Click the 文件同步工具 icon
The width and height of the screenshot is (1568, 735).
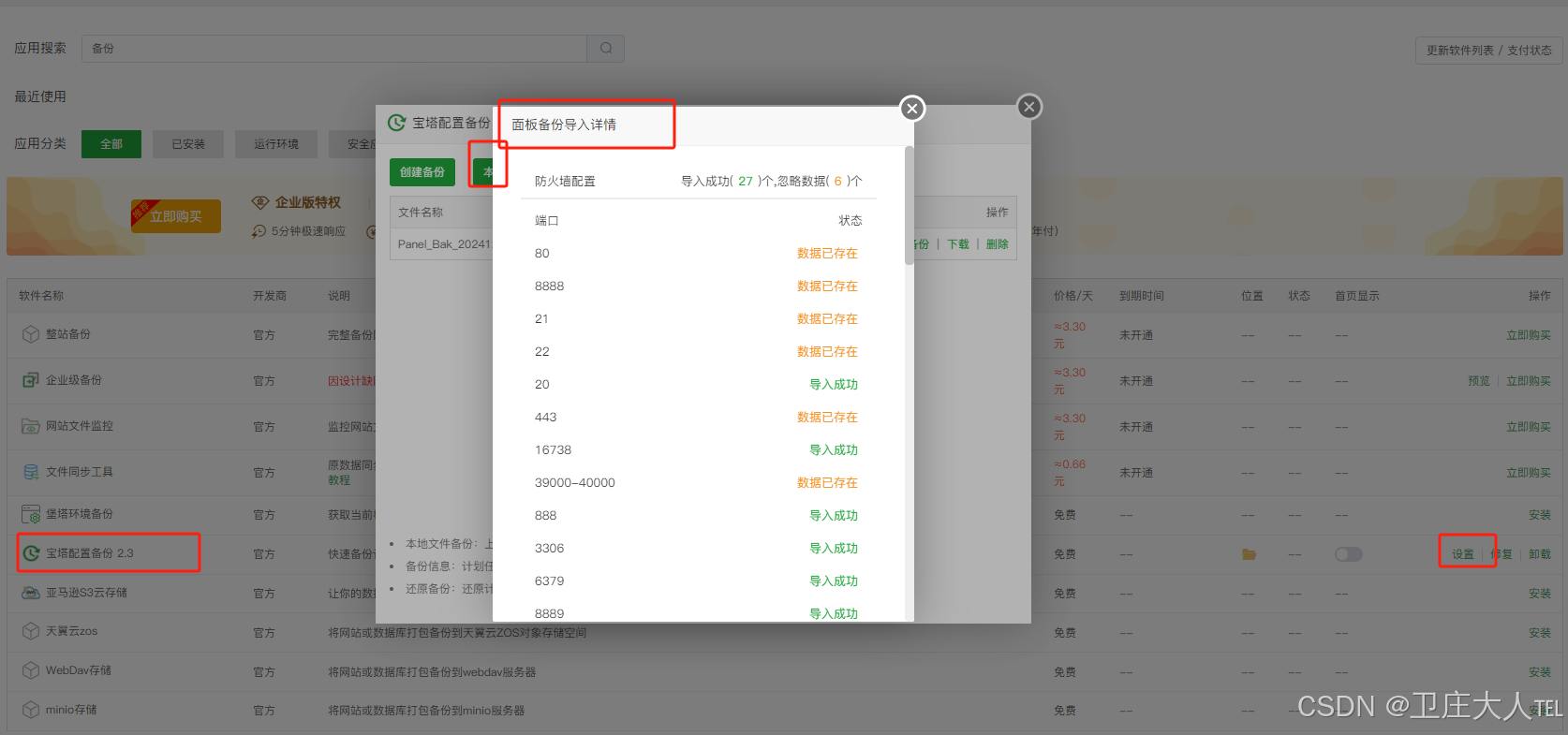click(31, 472)
